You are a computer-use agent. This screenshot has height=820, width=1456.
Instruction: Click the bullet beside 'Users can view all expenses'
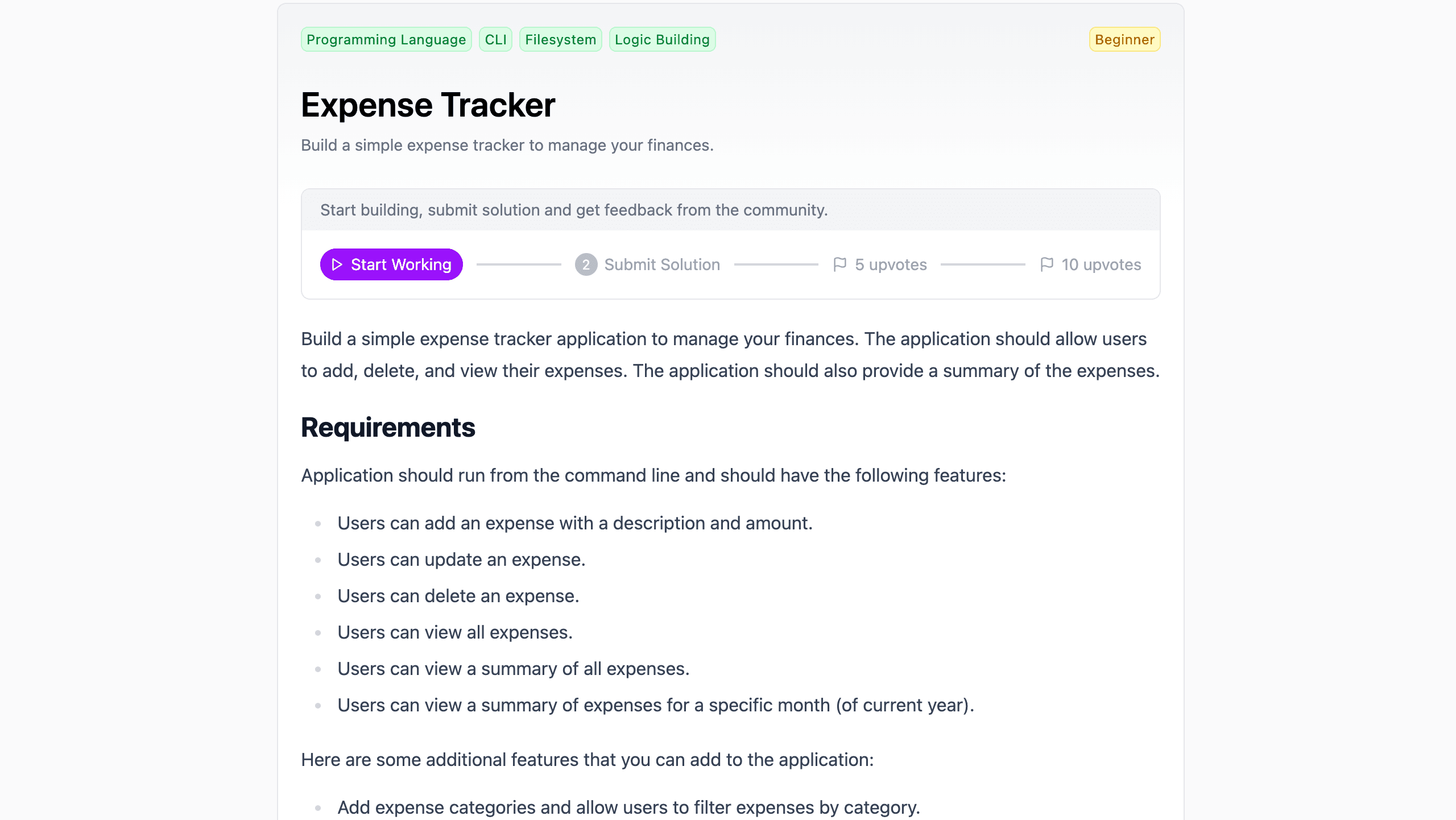[x=318, y=632]
